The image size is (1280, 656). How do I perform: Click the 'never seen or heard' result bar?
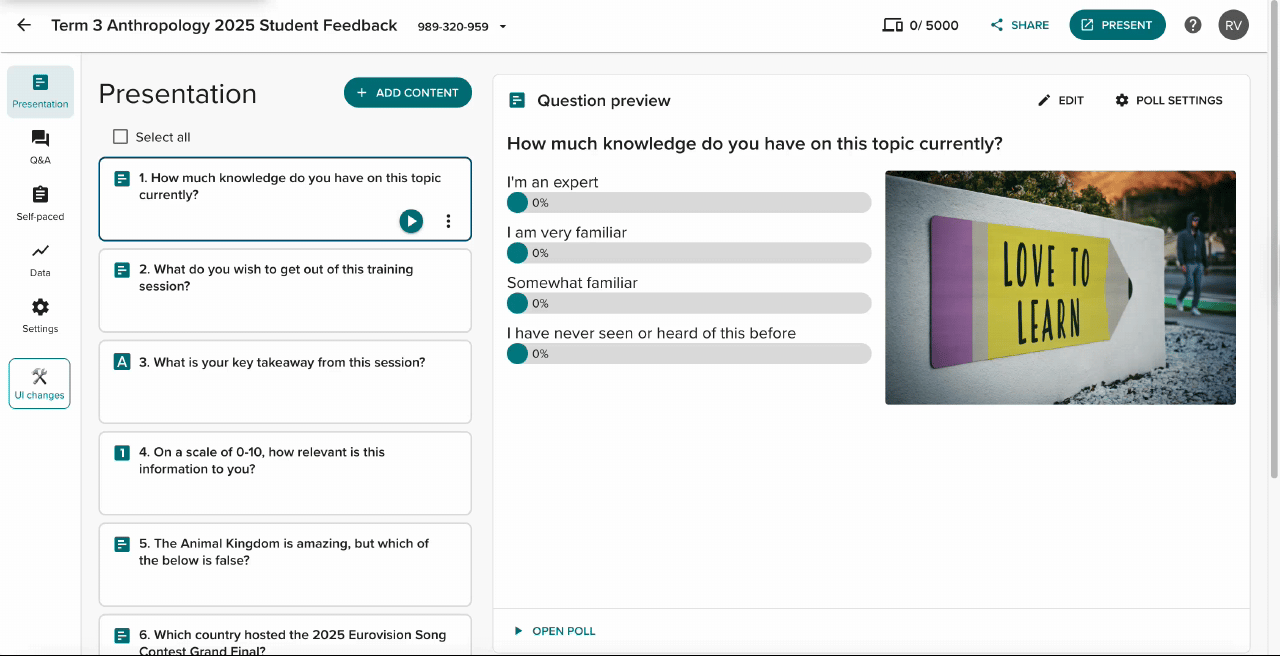689,354
